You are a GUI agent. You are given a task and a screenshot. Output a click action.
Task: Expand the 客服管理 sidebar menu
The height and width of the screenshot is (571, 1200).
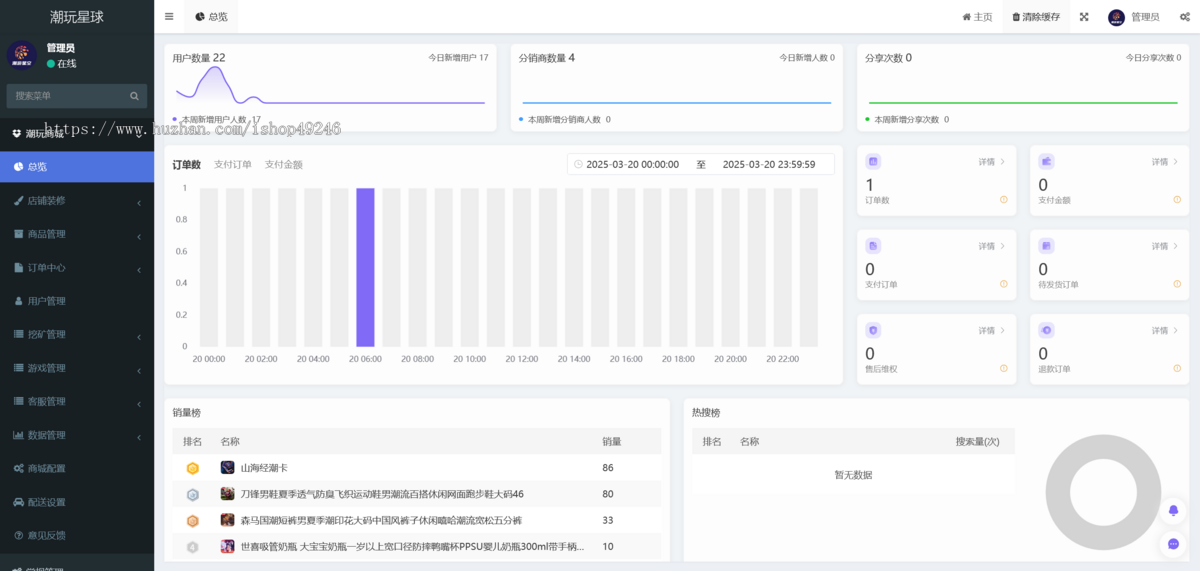tap(77, 401)
